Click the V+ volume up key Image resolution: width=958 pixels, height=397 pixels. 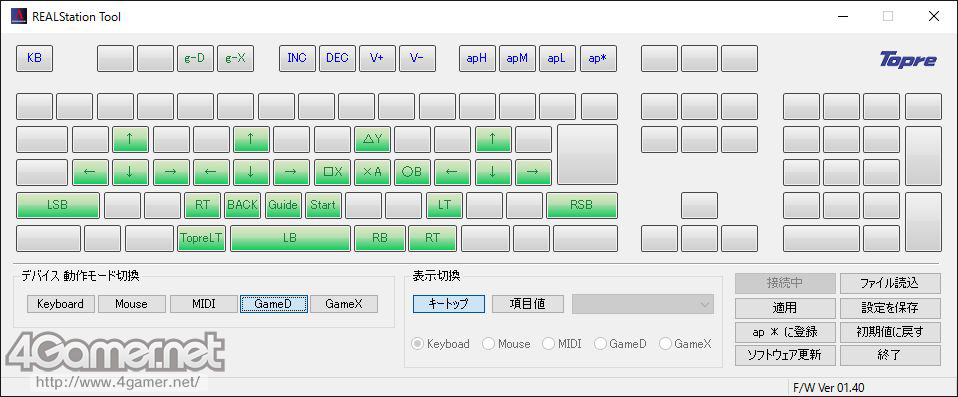[x=377, y=59]
